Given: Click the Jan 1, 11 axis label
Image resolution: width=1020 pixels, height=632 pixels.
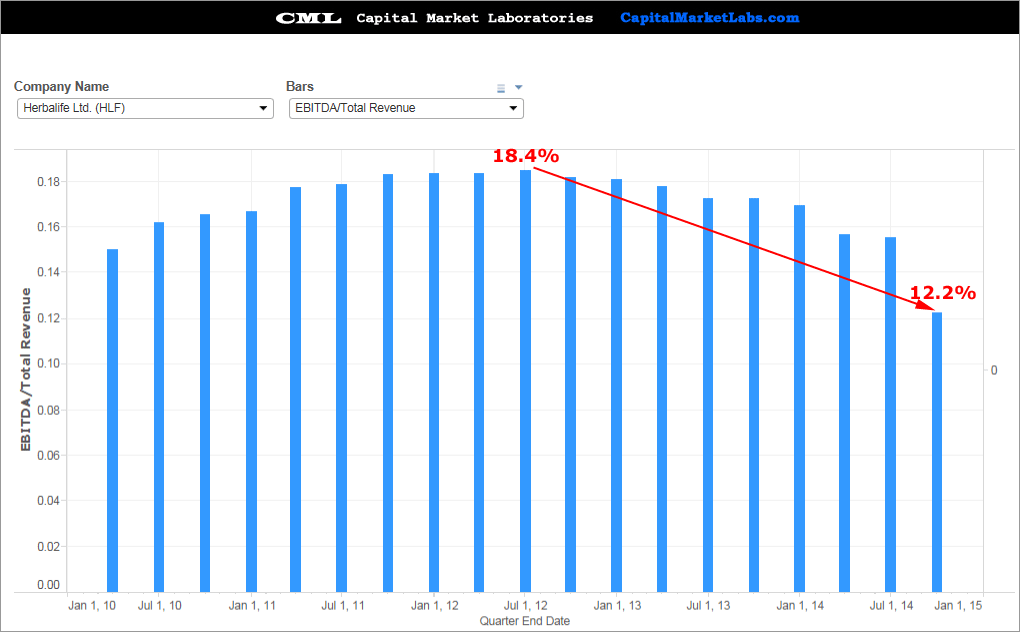Looking at the screenshot, I should click(252, 605).
